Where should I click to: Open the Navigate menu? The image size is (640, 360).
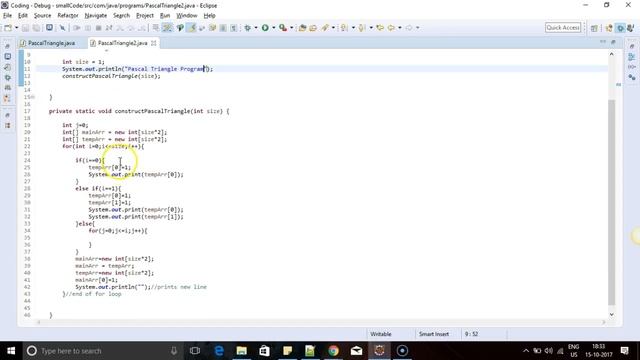click(x=96, y=16)
